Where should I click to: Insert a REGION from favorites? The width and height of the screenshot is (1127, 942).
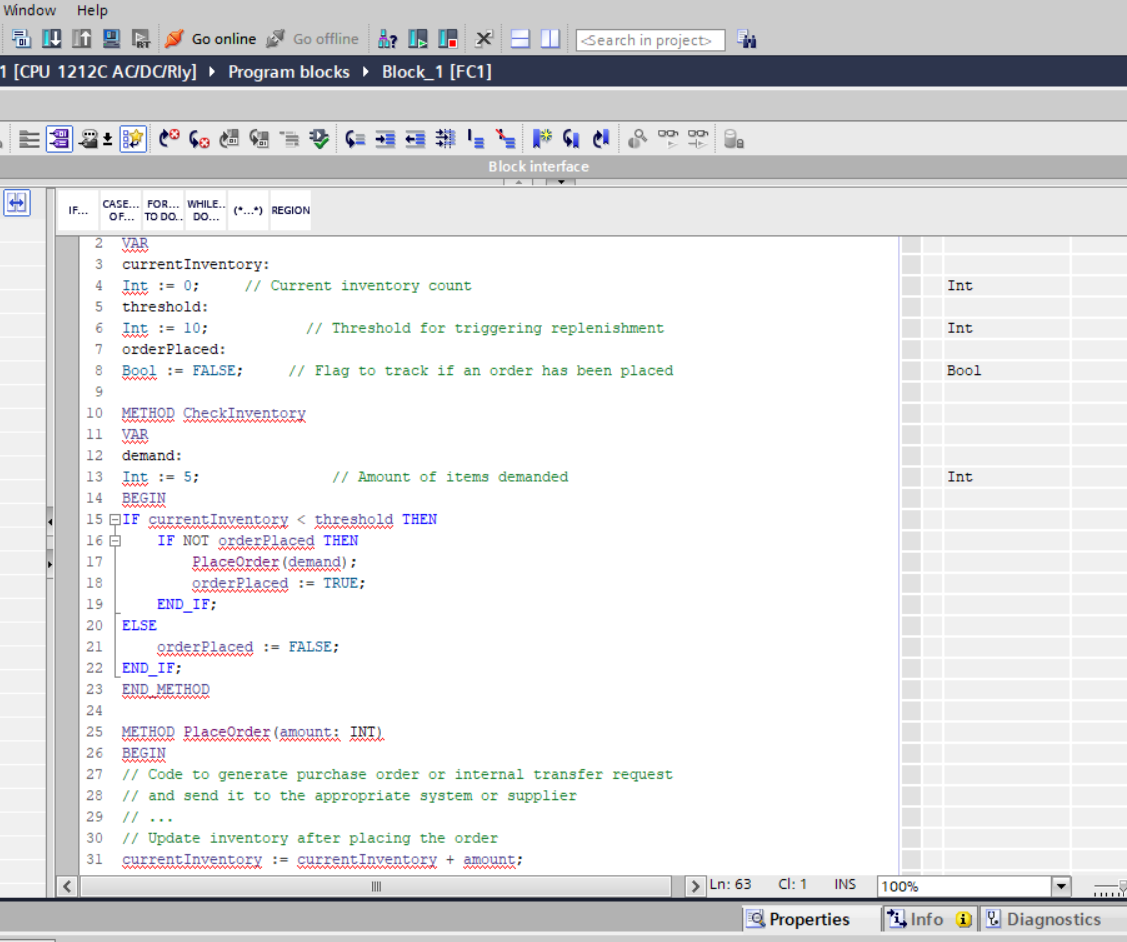290,210
